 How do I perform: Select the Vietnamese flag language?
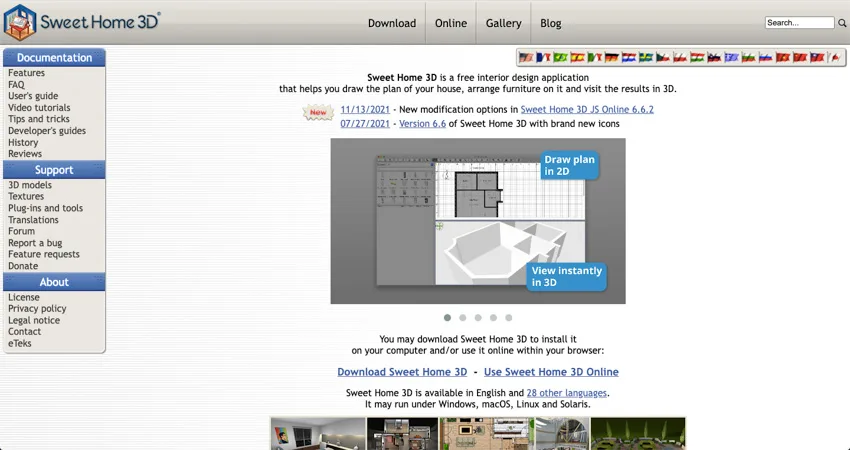point(782,57)
